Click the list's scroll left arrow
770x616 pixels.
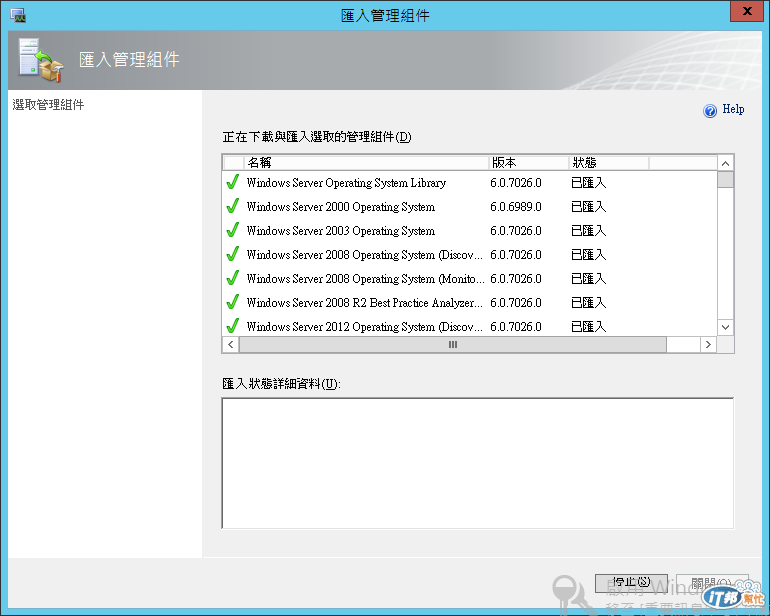(230, 344)
